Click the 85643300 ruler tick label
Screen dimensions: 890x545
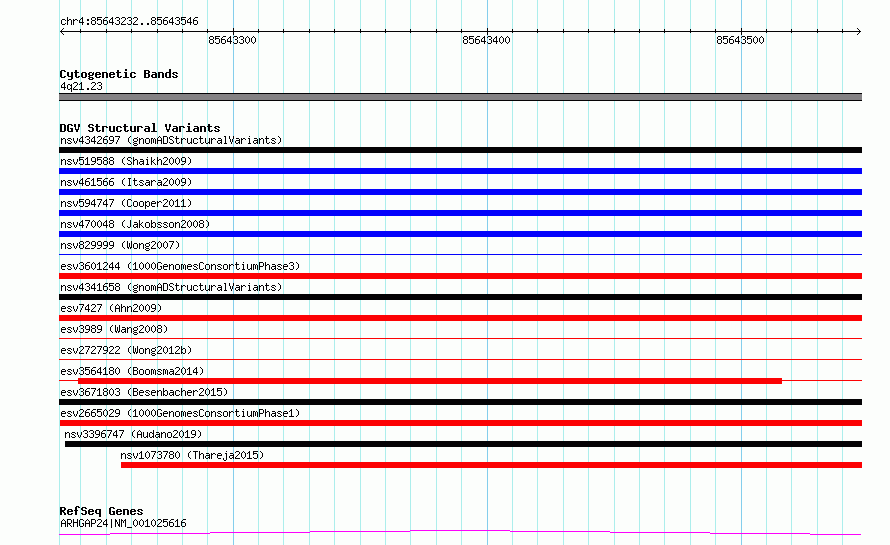click(232, 40)
